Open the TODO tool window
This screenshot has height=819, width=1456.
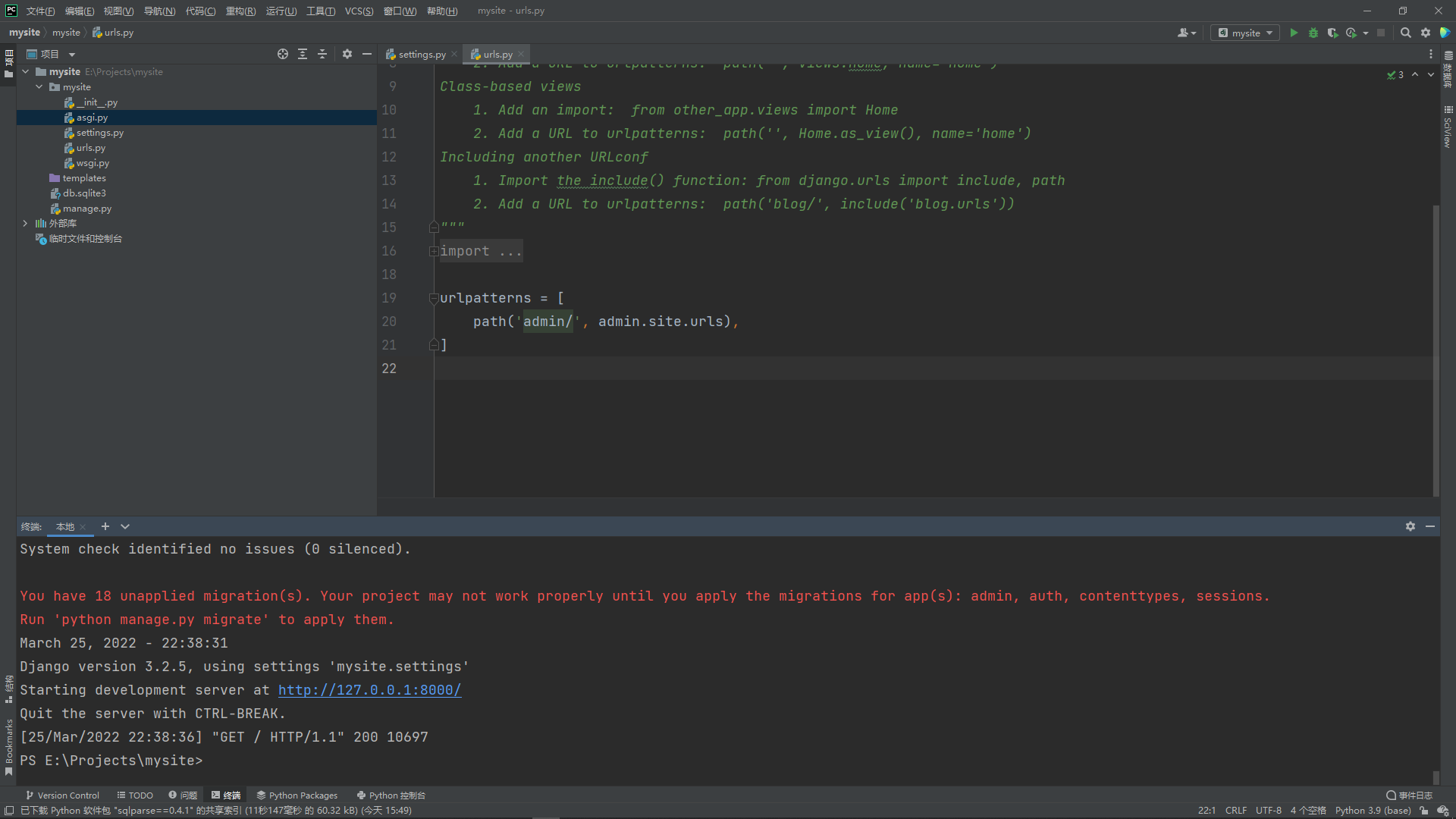click(135, 795)
